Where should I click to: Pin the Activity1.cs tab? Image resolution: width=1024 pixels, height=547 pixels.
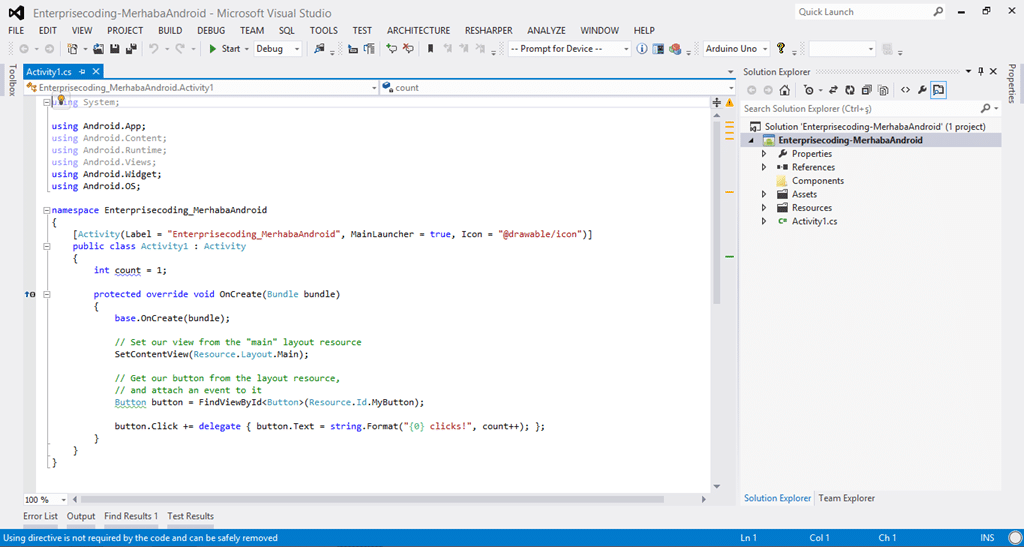click(83, 72)
